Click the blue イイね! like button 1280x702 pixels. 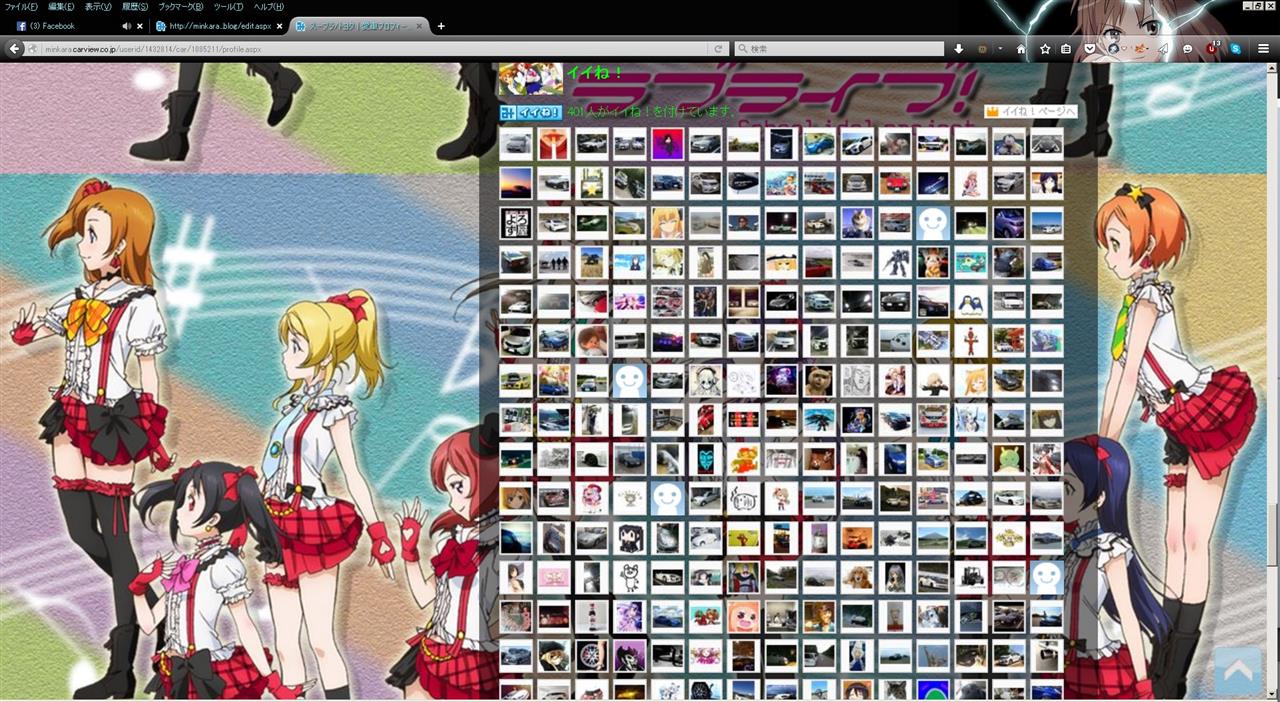tap(530, 112)
